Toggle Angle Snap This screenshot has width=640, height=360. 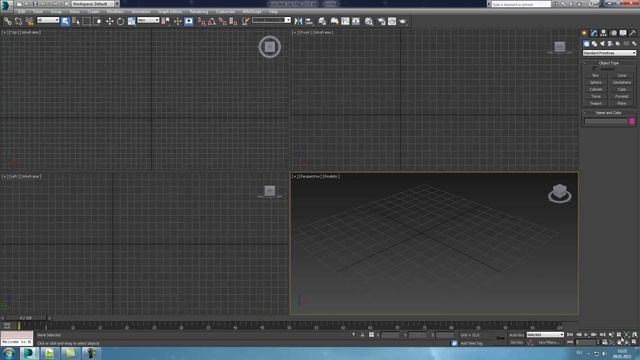pos(212,21)
